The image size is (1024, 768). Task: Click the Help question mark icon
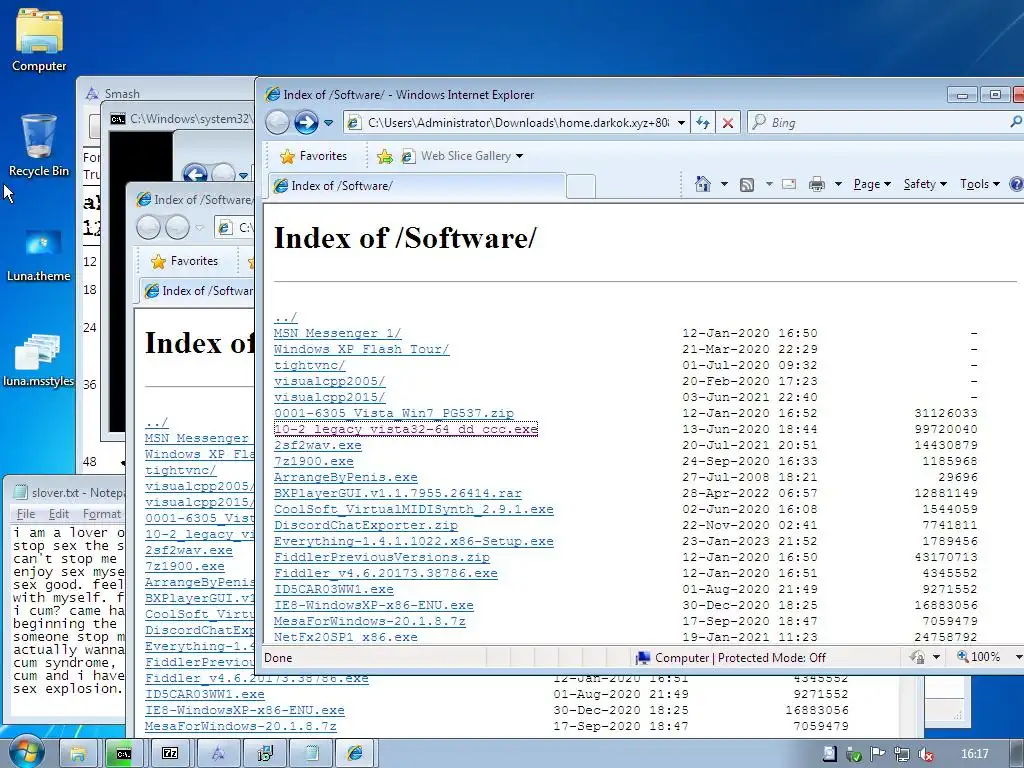point(1017,184)
